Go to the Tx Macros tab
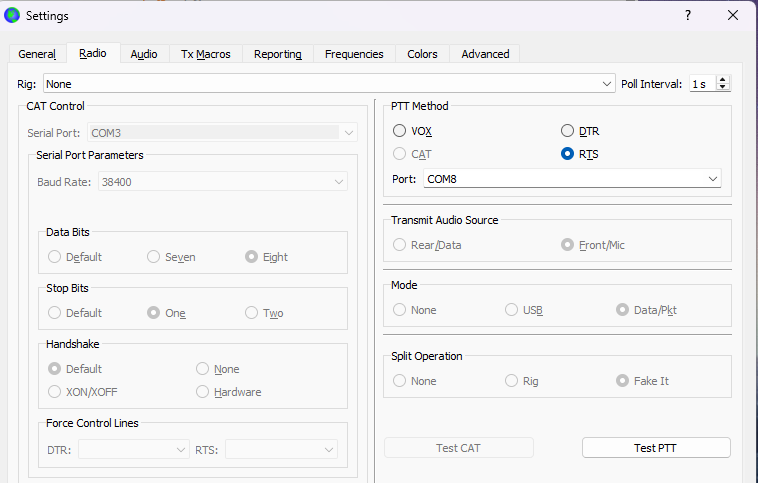This screenshot has width=758, height=483. pos(205,54)
